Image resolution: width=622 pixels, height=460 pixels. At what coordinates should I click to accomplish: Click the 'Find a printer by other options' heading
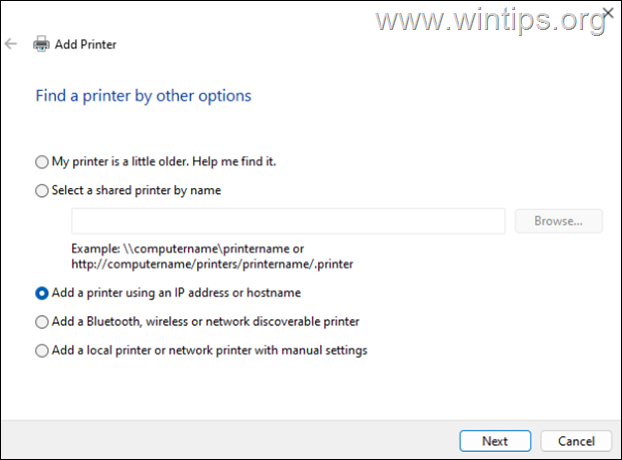click(x=143, y=96)
